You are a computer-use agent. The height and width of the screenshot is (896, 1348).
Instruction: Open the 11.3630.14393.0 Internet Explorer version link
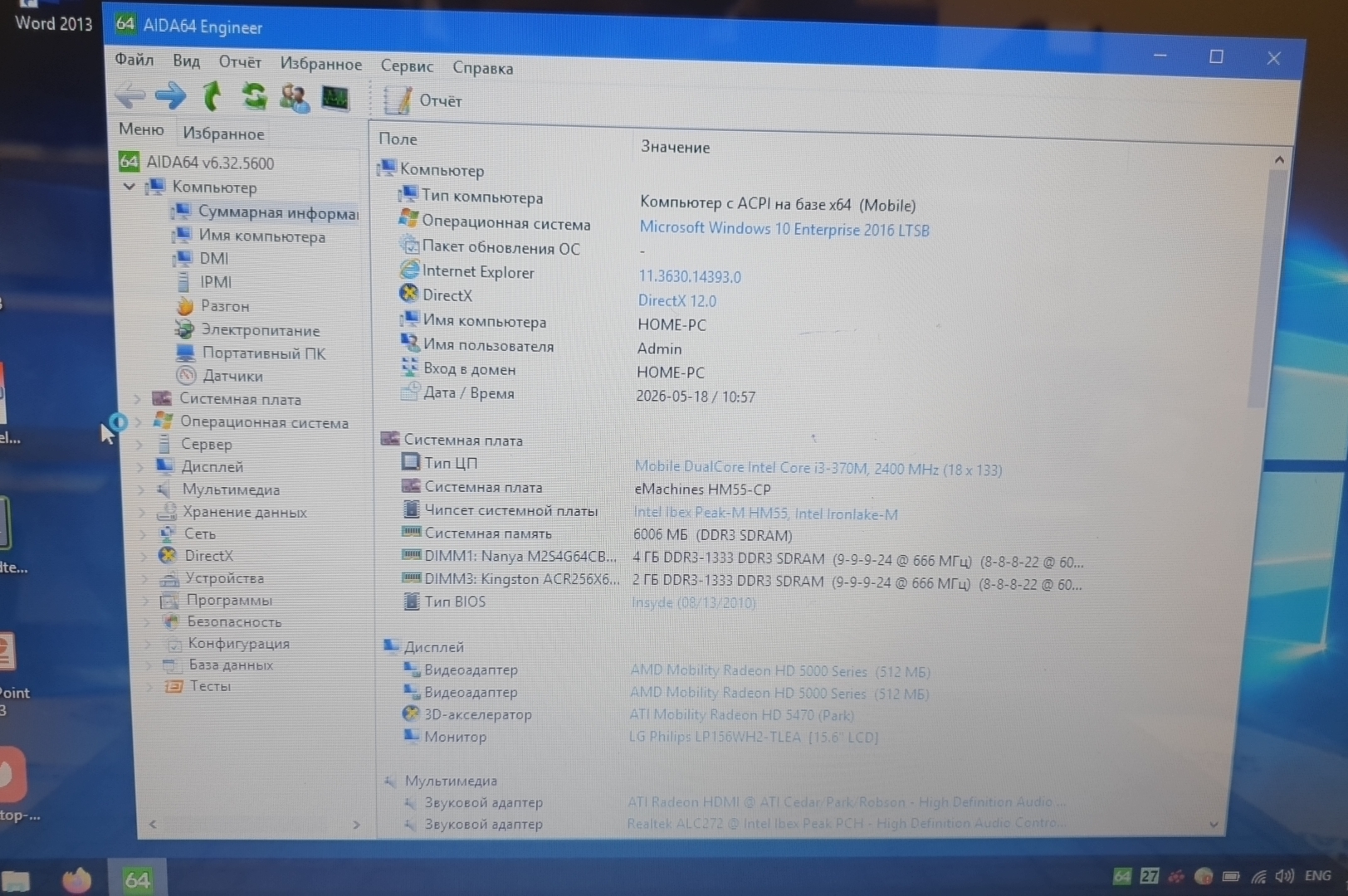pos(690,276)
